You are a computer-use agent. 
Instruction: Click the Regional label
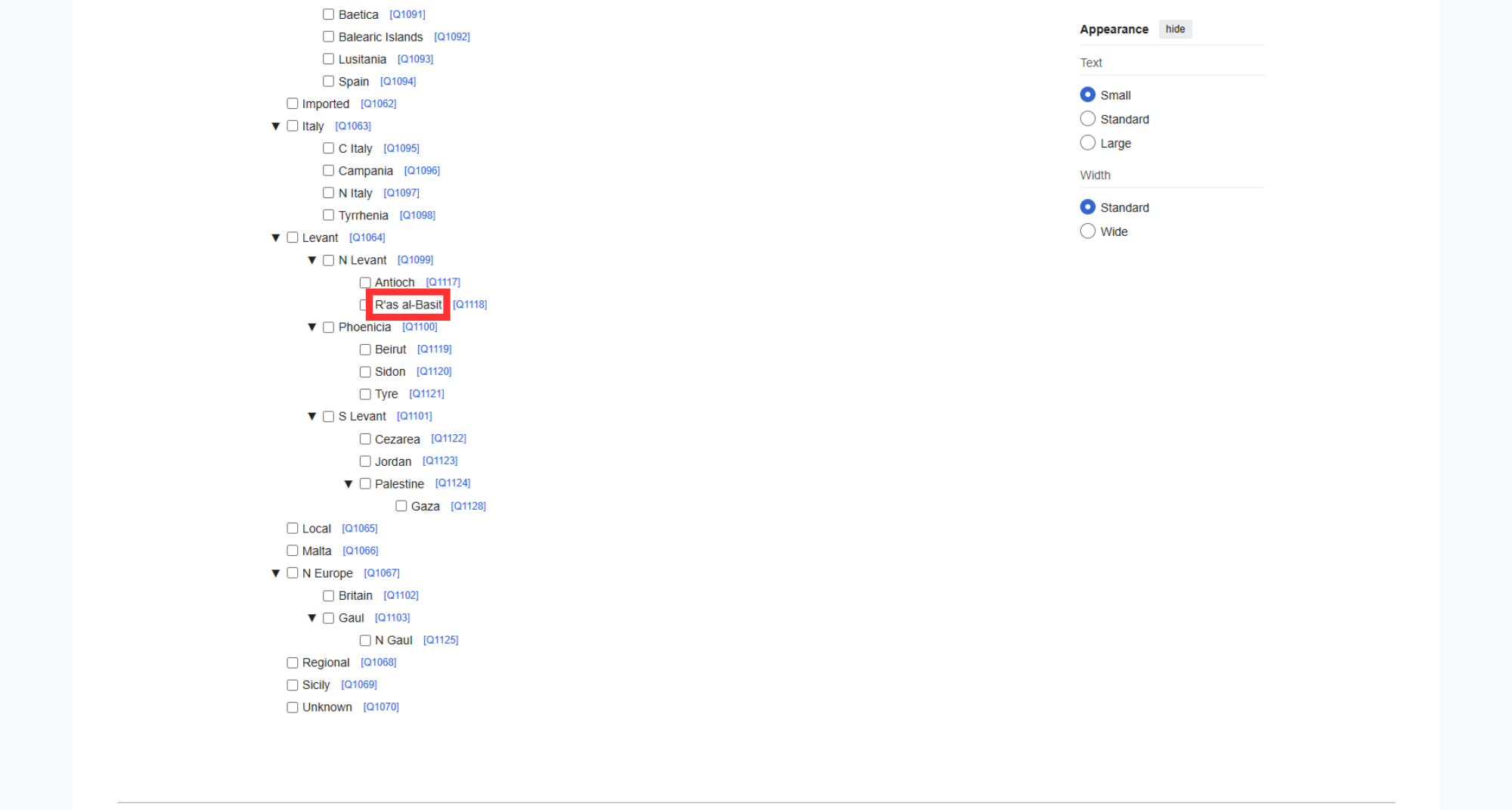click(x=326, y=663)
